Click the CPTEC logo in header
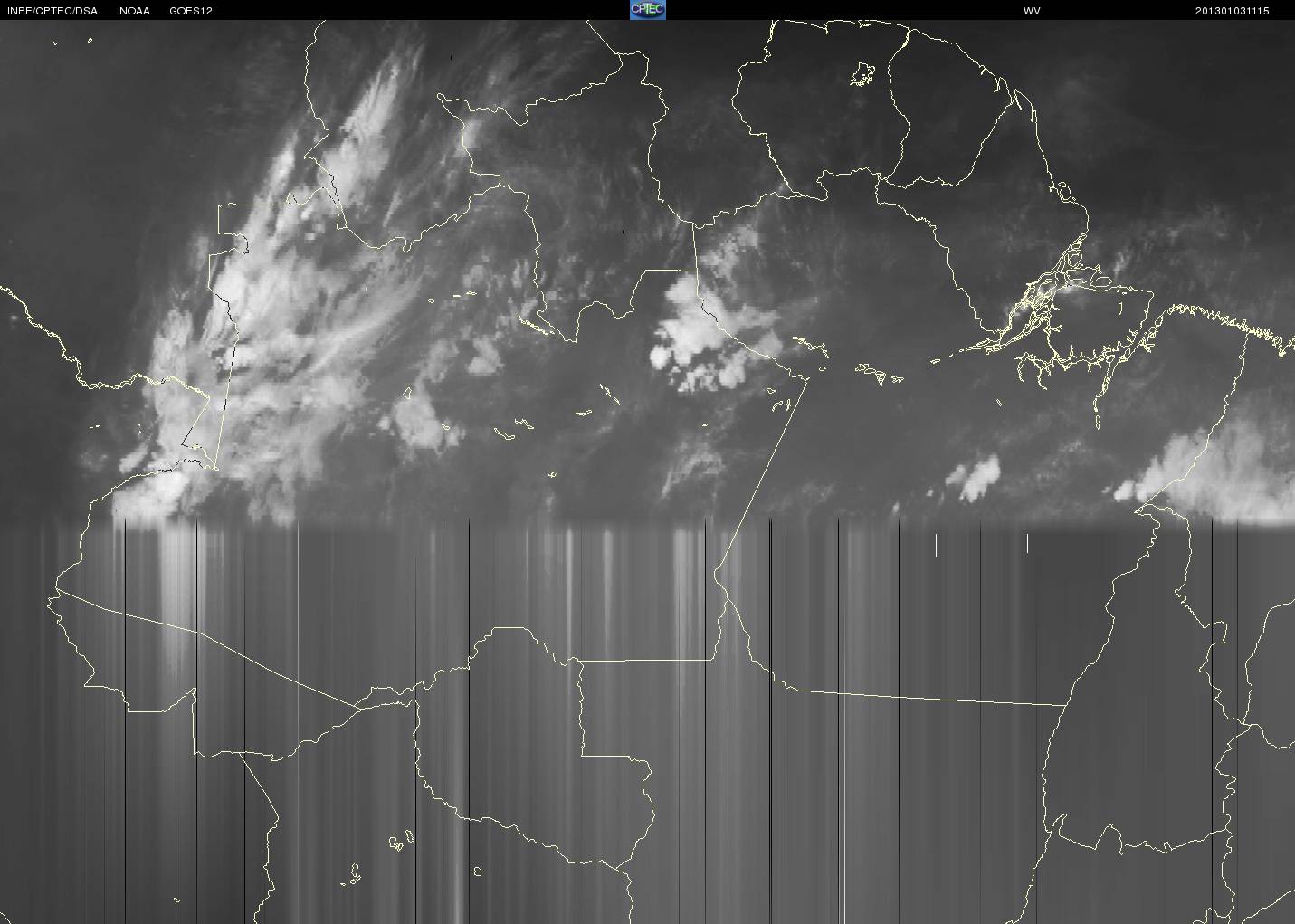Viewport: 1295px width, 924px height. (x=648, y=10)
